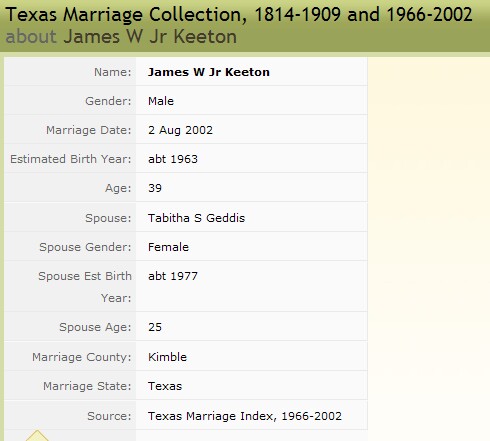Click the Marriage Date value 2 Aug 2002
Image resolution: width=490 pixels, height=441 pixels.
[180, 130]
